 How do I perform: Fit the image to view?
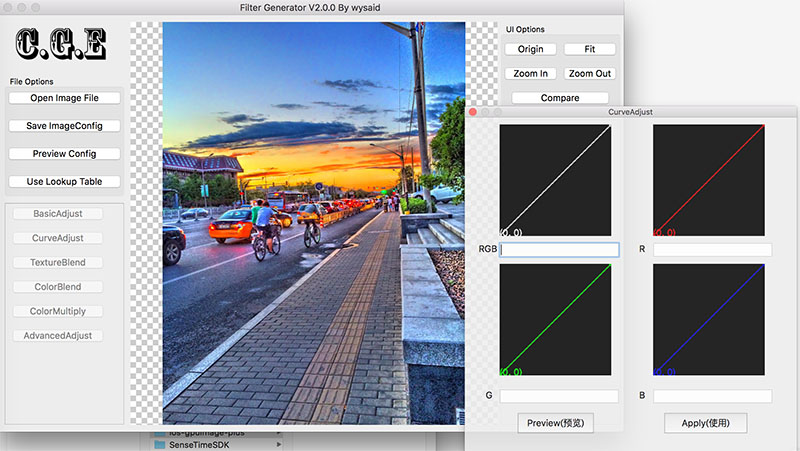(x=590, y=49)
